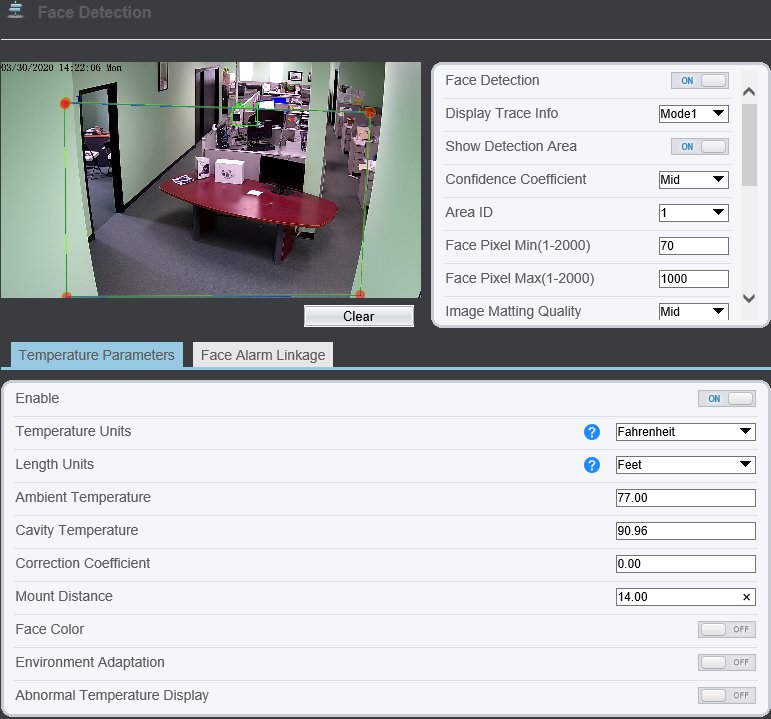771x719 pixels.
Task: Click the Face Detection header icon
Action: click(x=16, y=13)
